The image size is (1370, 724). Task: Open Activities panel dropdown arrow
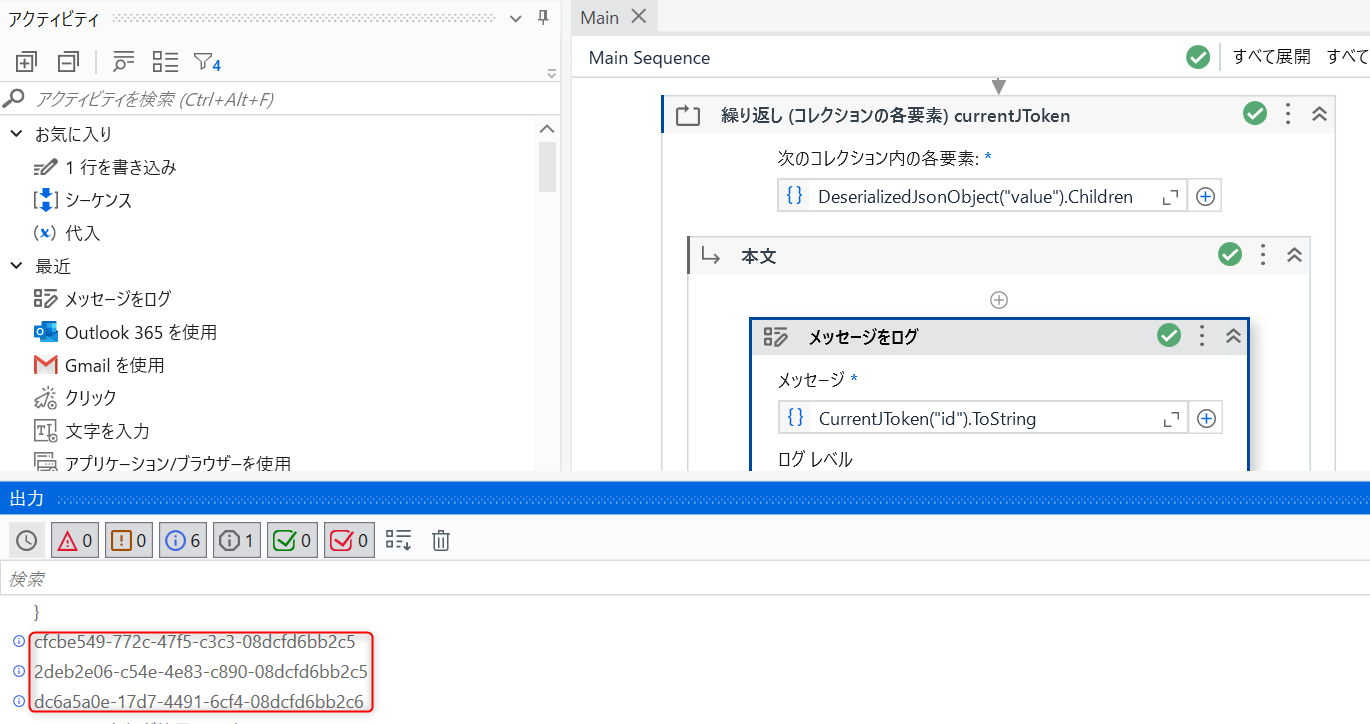[x=516, y=18]
